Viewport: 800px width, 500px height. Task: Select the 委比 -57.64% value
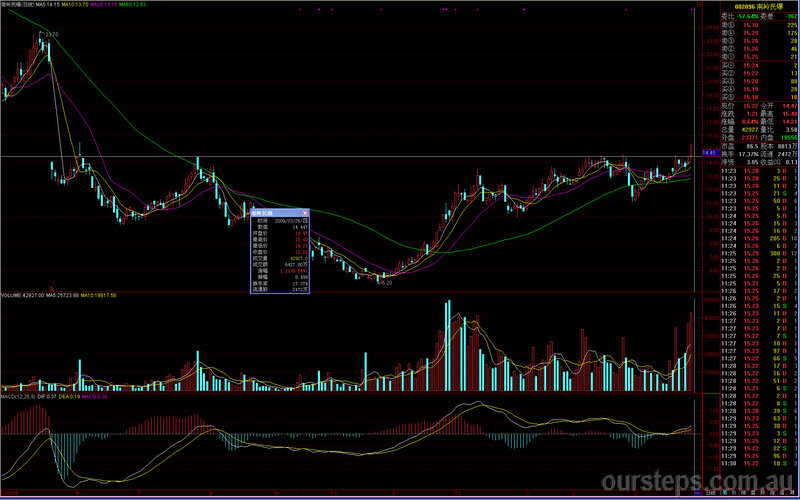[x=747, y=16]
